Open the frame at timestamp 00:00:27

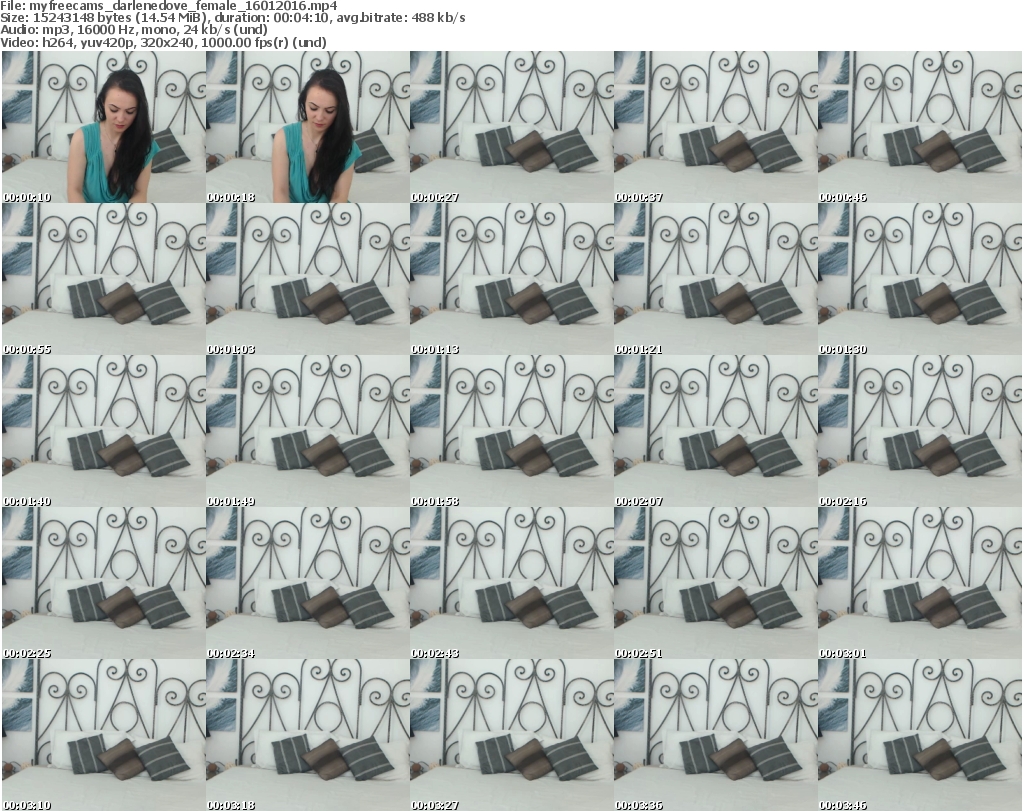511,127
